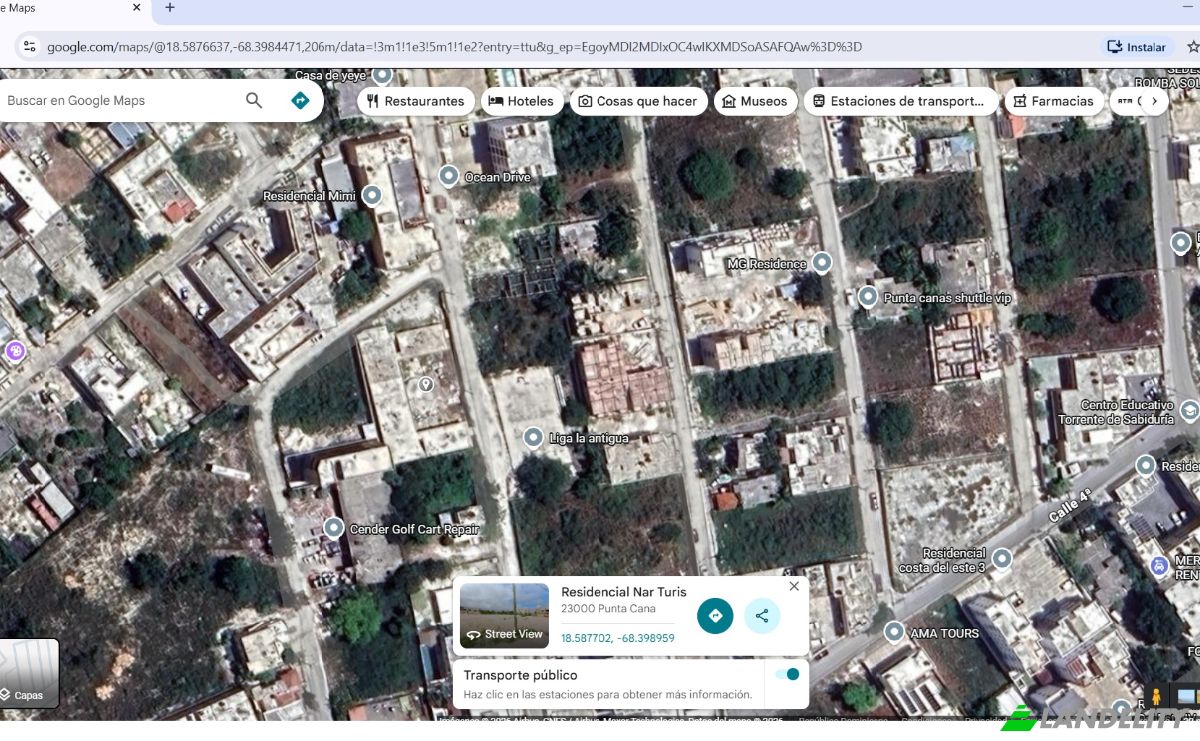Open the MG Residence marker

pos(821,262)
